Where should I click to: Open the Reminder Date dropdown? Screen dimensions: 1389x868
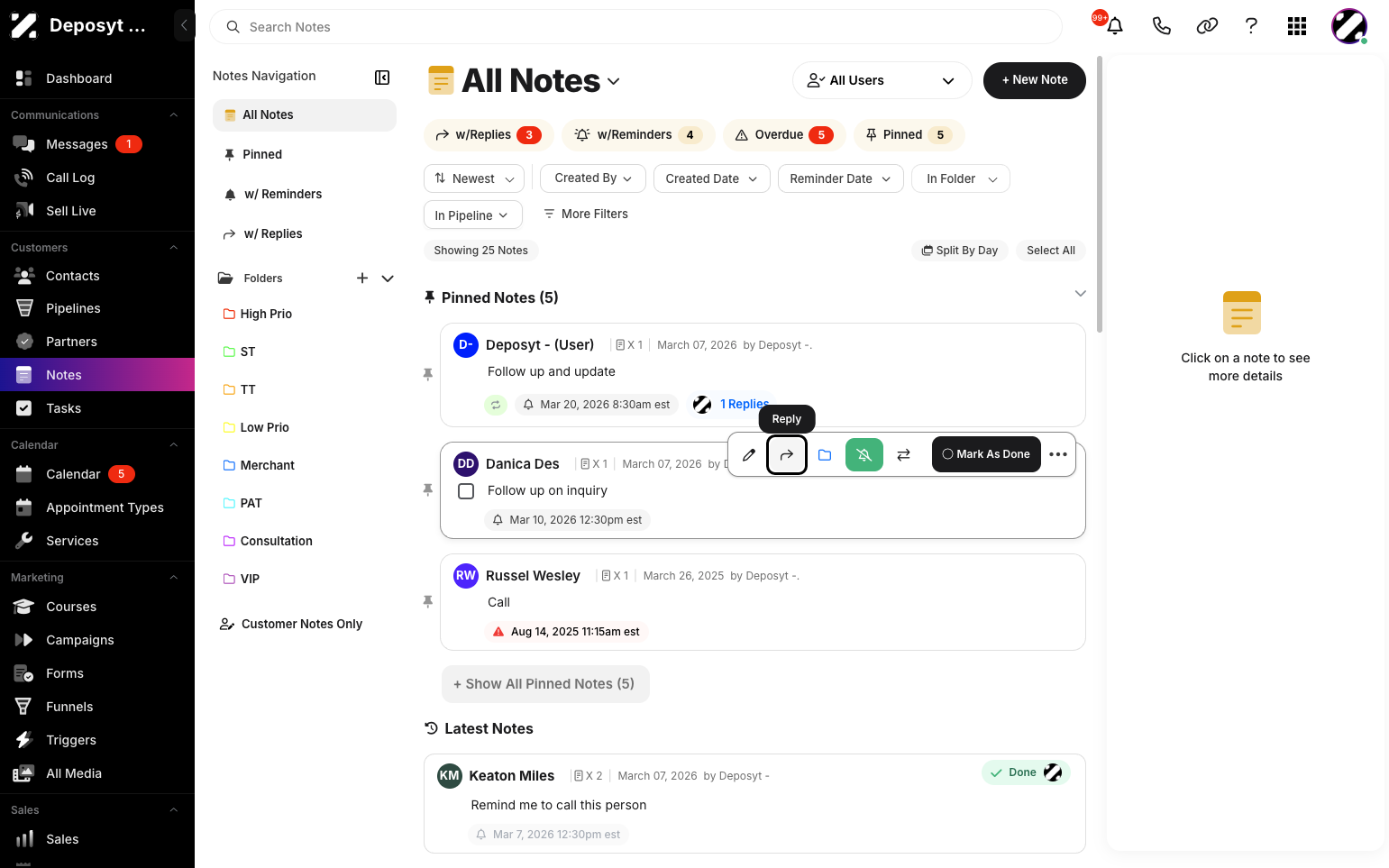click(x=841, y=178)
